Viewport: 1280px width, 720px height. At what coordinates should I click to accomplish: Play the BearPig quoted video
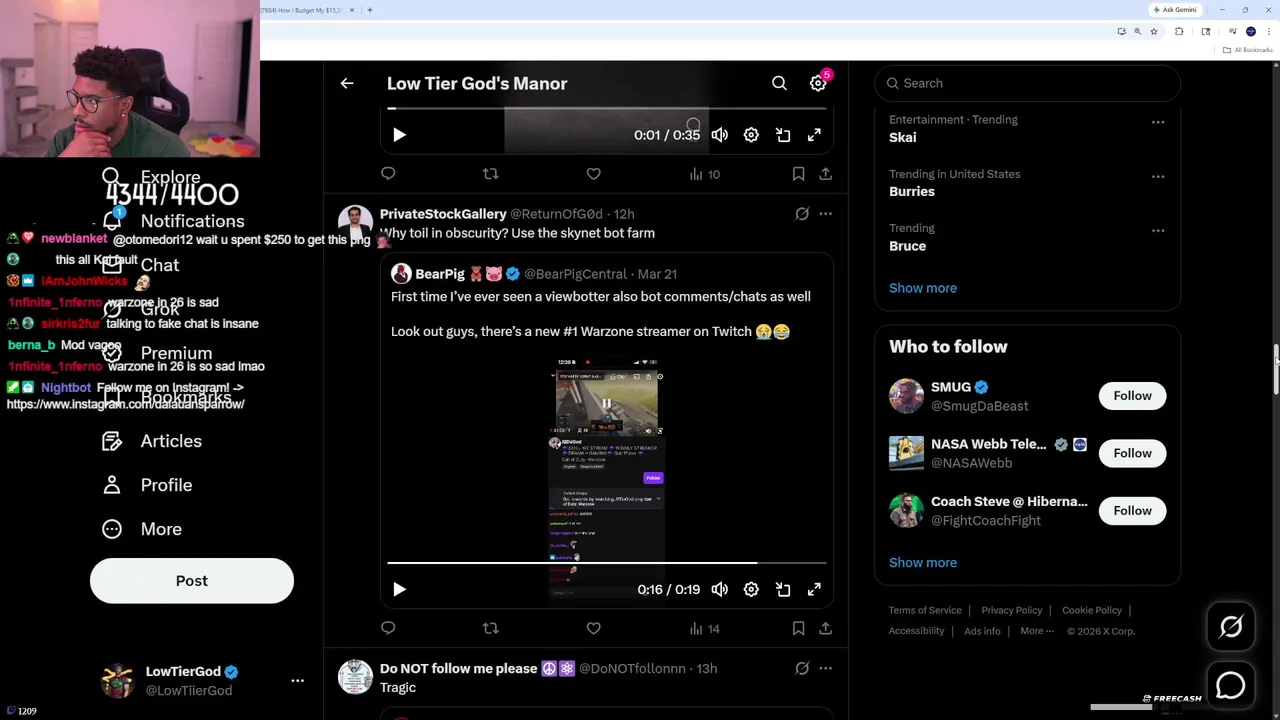tap(399, 590)
